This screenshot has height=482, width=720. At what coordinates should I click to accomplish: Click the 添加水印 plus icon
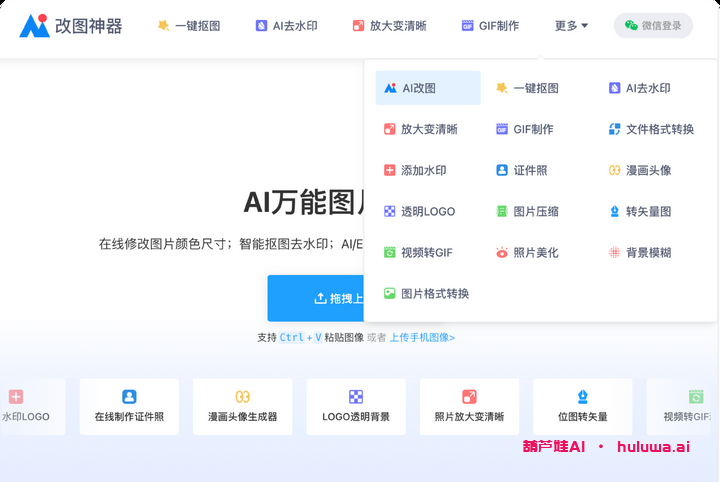coord(390,170)
